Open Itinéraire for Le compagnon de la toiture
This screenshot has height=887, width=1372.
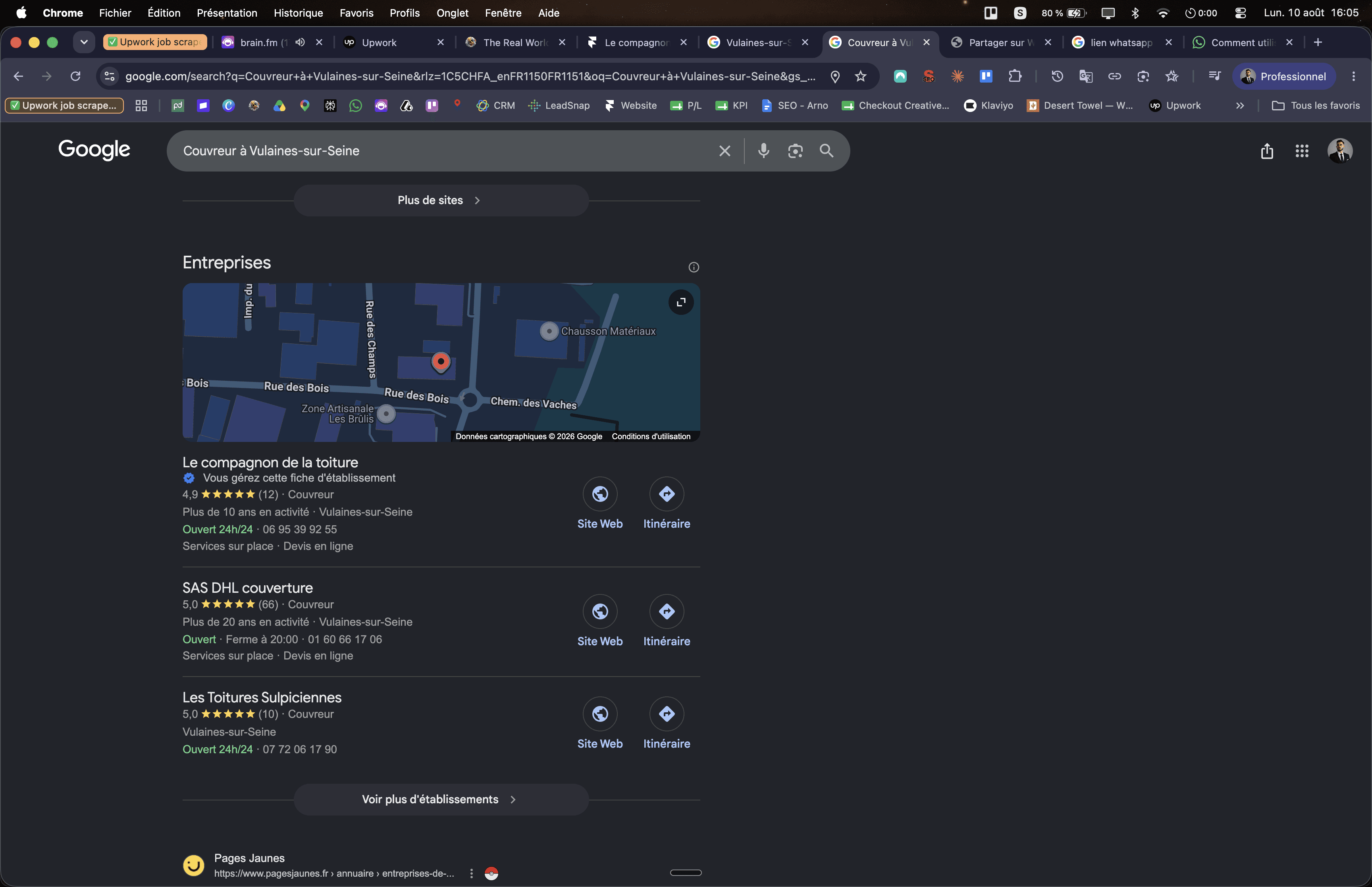[x=667, y=503]
